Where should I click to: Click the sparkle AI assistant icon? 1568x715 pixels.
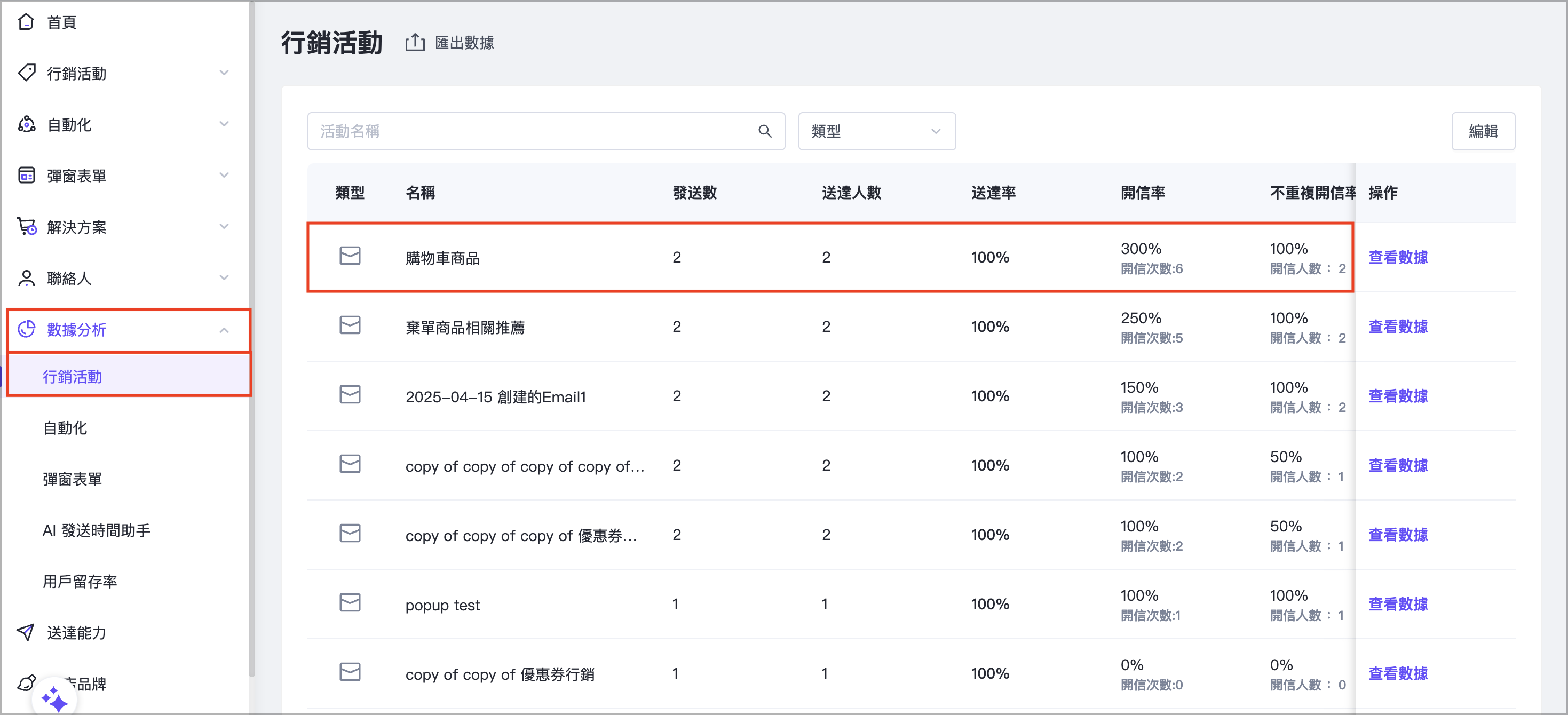coord(55,698)
